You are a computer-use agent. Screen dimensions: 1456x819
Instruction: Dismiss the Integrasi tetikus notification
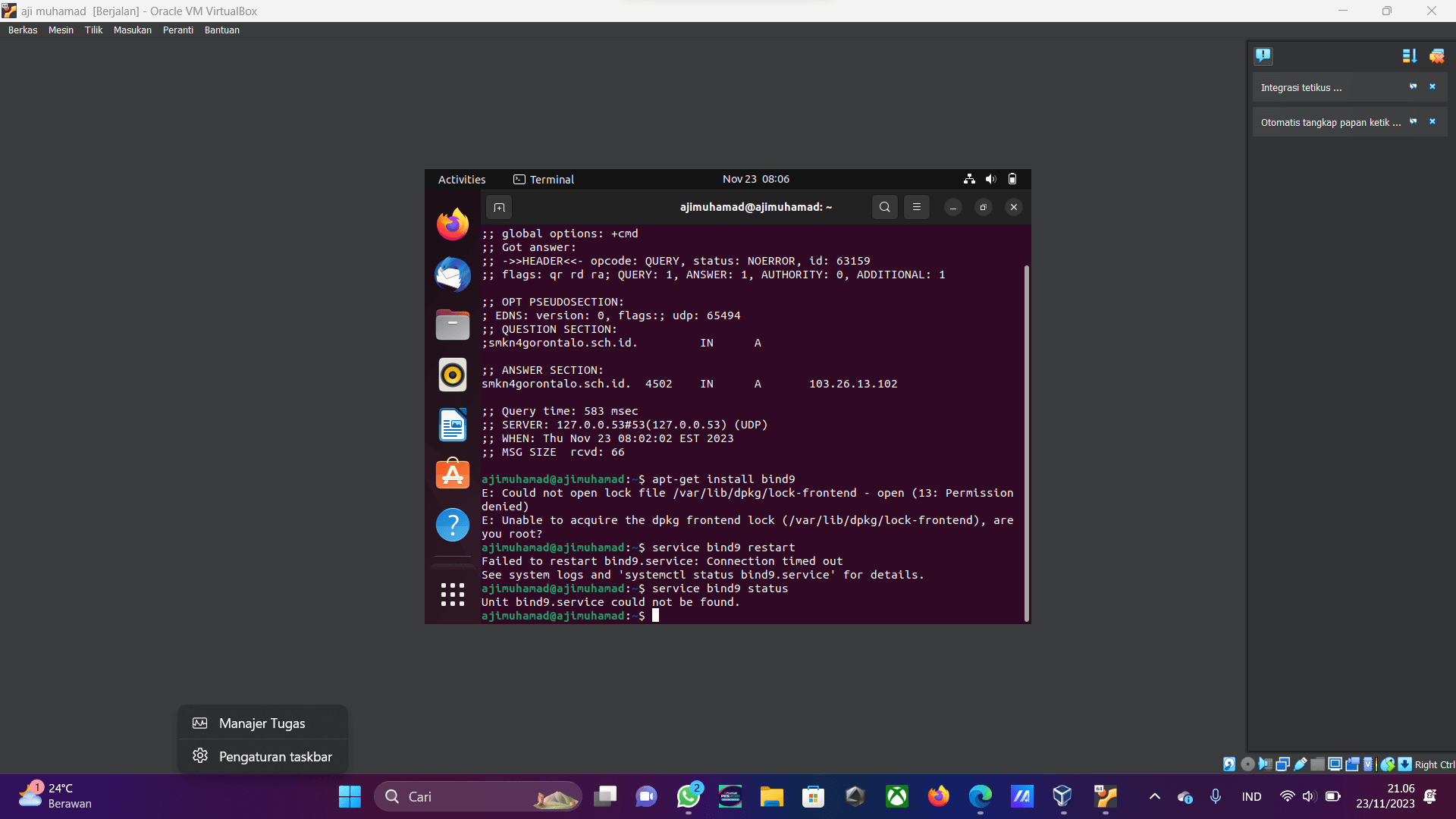(1432, 86)
